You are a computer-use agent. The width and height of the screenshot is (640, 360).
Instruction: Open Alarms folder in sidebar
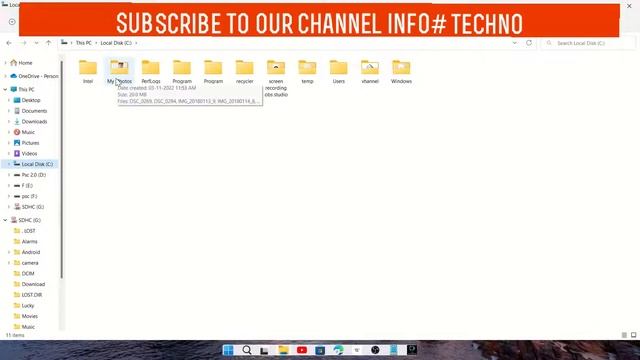click(x=29, y=242)
